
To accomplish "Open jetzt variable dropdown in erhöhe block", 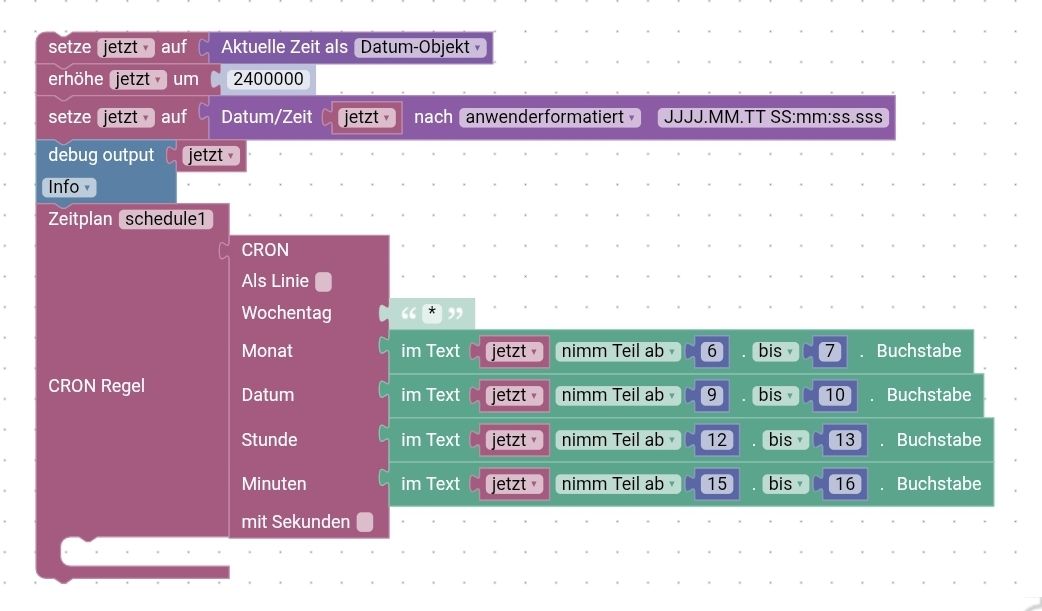I will [138, 79].
